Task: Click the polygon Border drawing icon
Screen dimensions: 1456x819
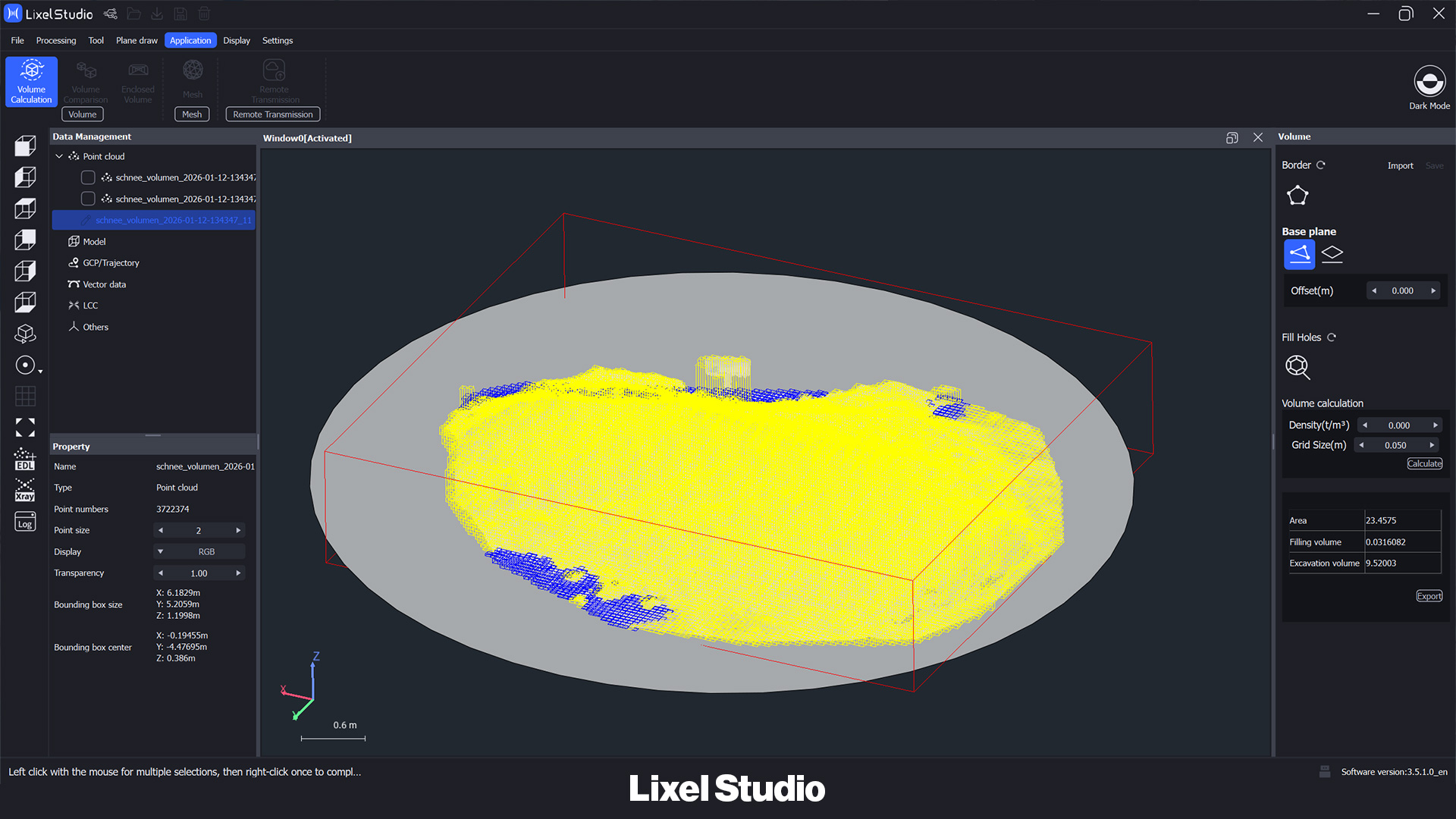Action: pos(1298,195)
